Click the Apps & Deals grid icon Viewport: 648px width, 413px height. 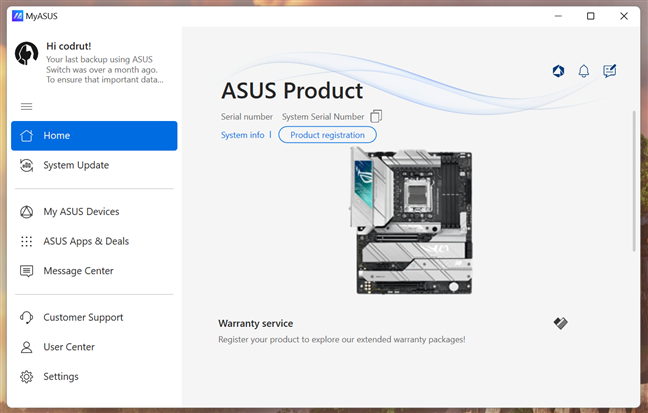26,241
